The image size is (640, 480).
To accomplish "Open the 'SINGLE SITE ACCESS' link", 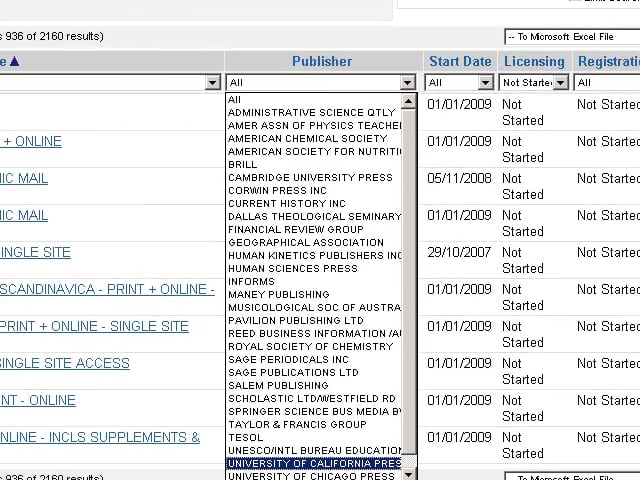I will pos(64,364).
